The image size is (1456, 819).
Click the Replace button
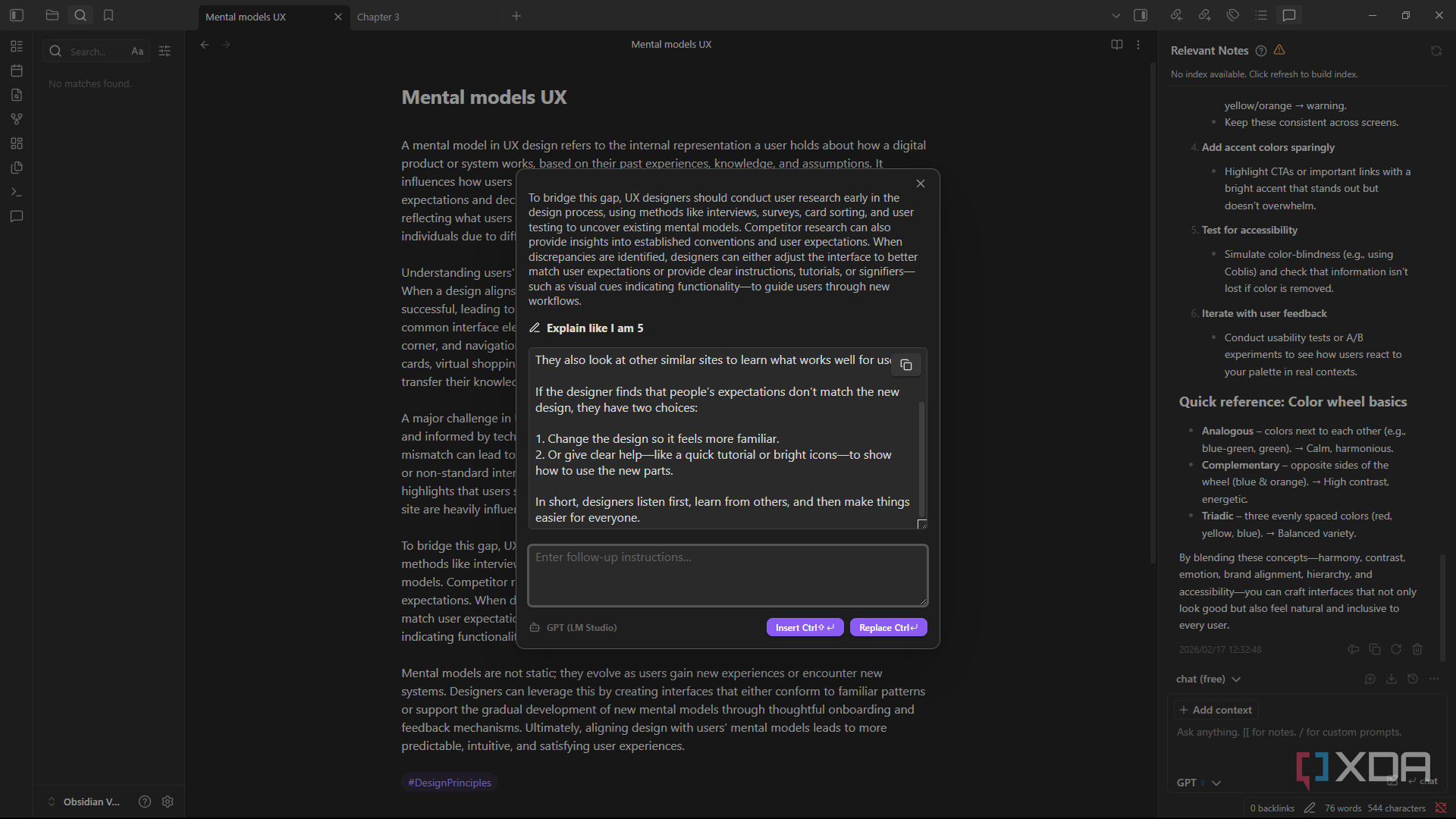click(888, 628)
